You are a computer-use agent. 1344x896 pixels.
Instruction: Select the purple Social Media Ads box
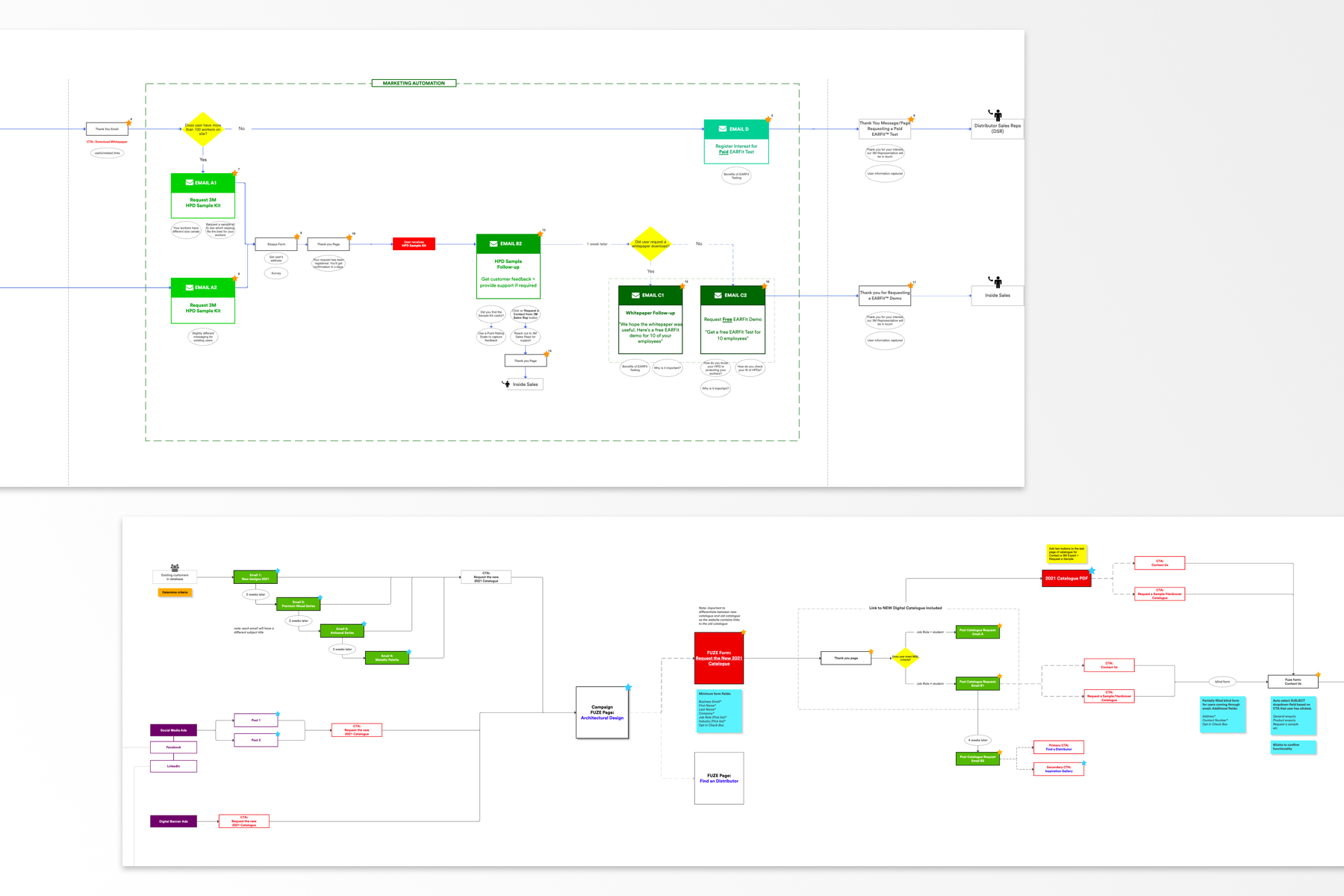173,730
